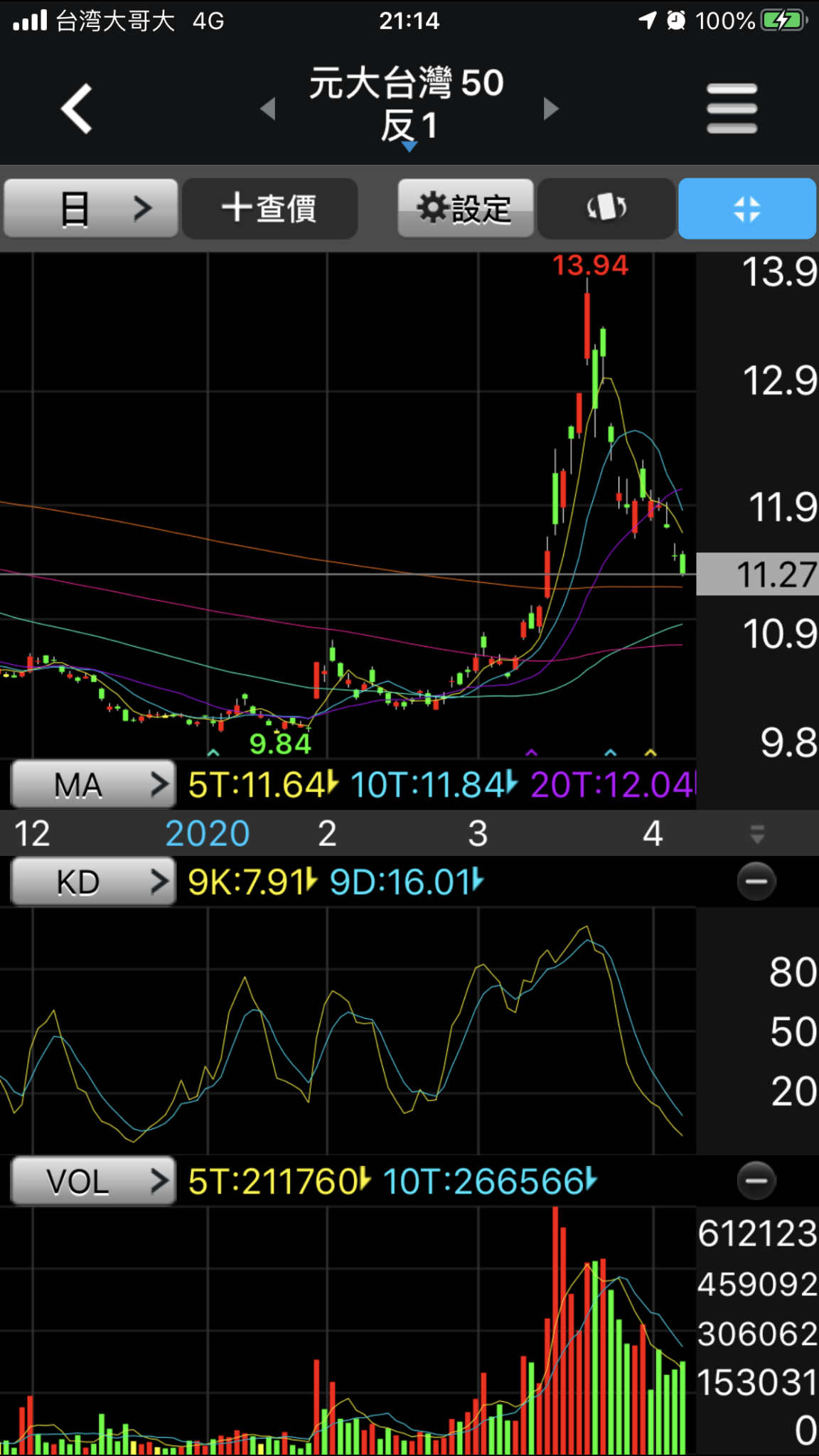Tap the 查價 price lookup button

pyautogui.click(x=269, y=208)
